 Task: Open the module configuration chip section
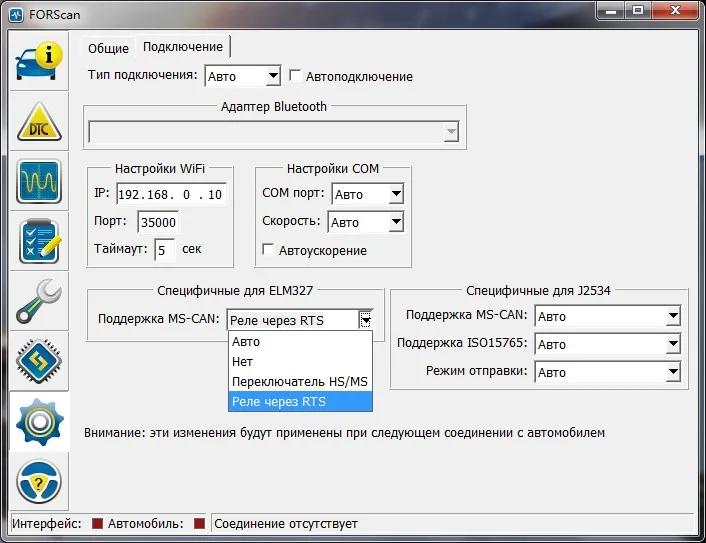[x=39, y=361]
